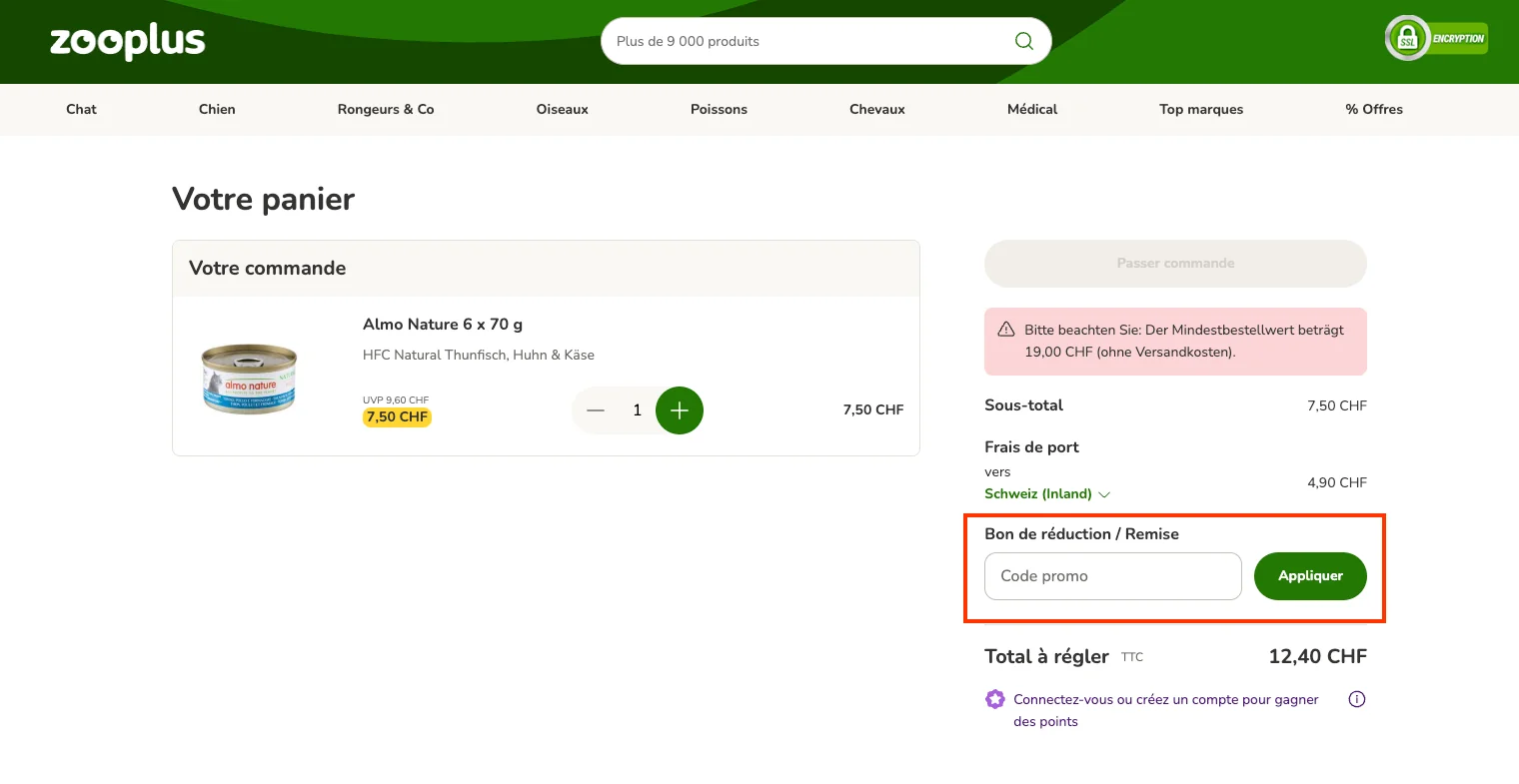
Task: Open the Poissons category menu
Action: (719, 109)
